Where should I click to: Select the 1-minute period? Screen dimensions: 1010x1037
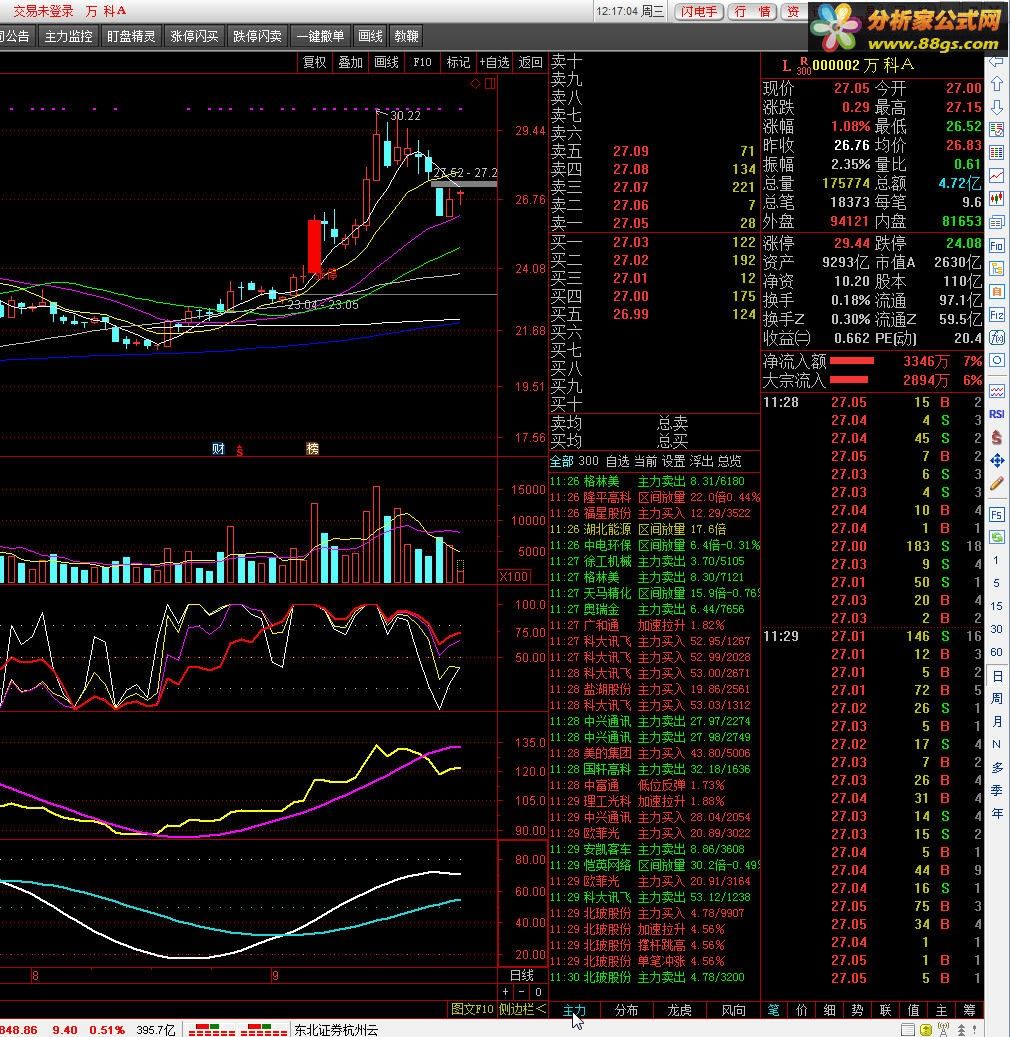[996, 560]
